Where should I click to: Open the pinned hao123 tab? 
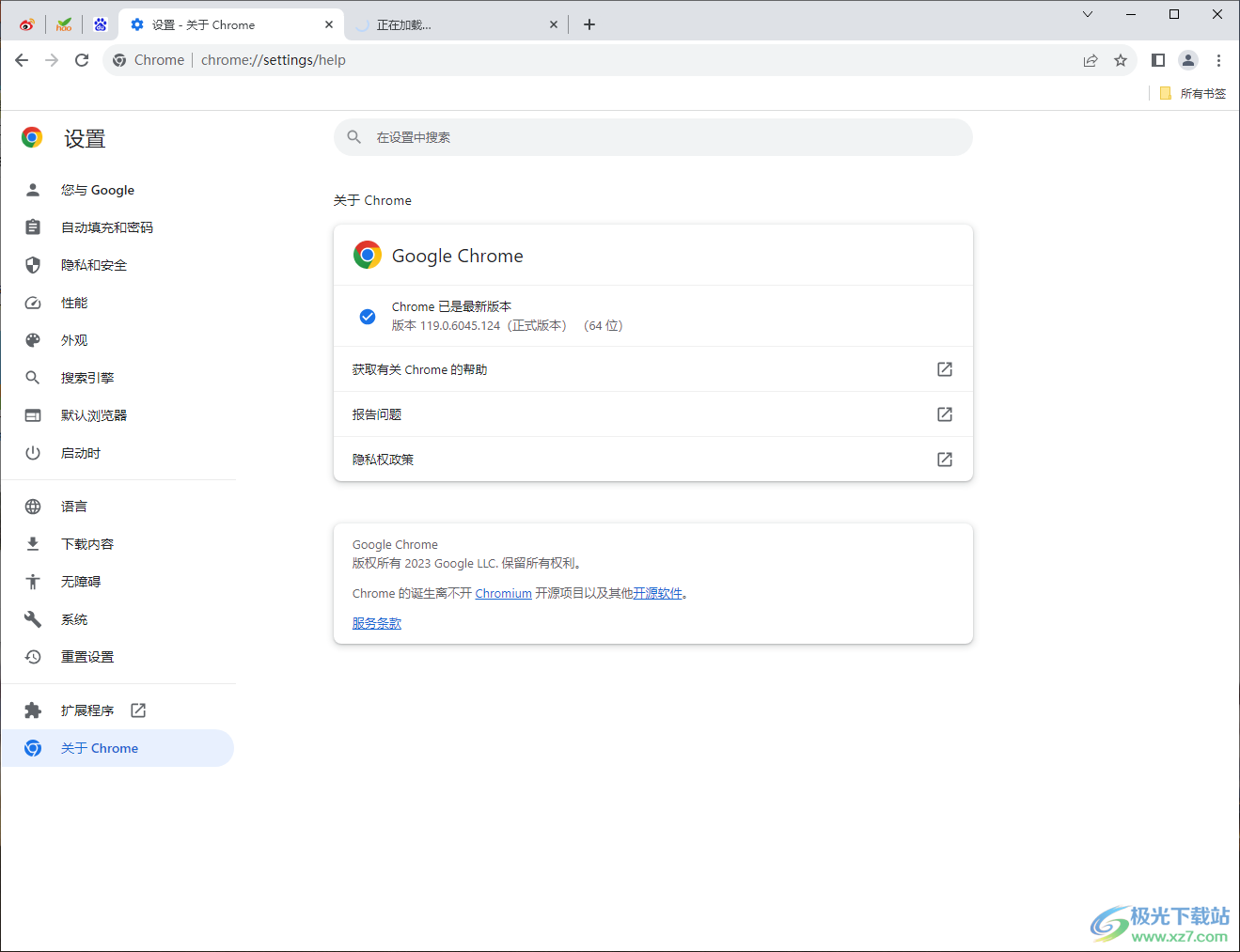64,24
